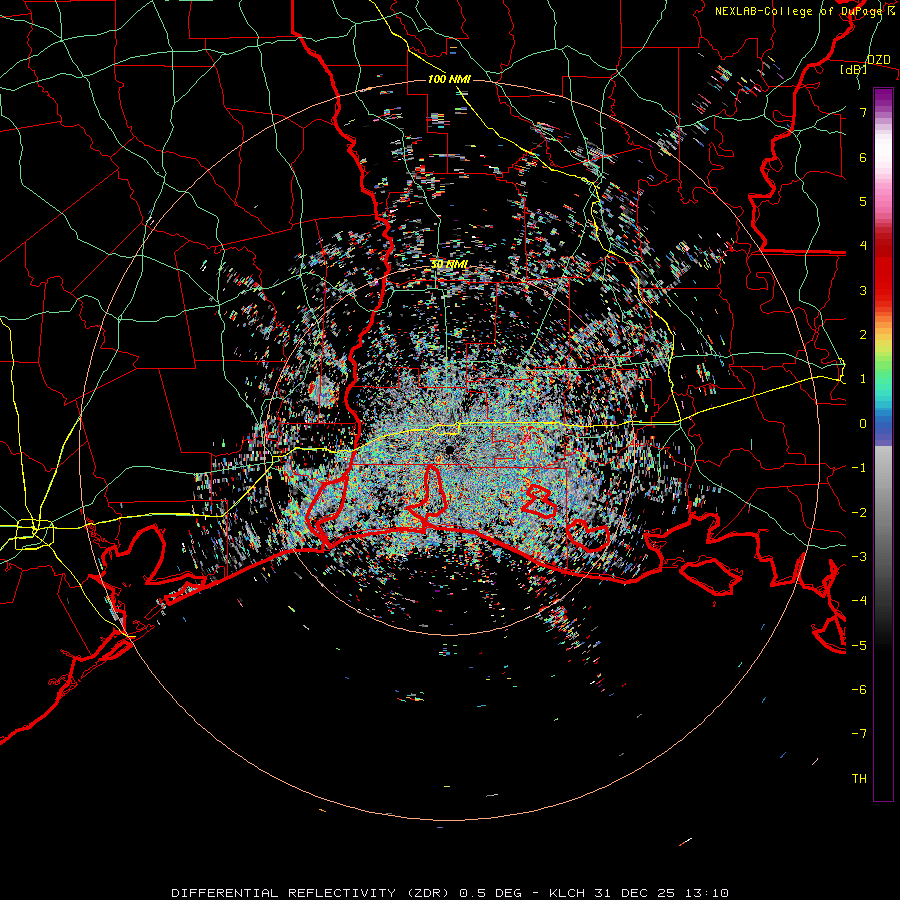Click the -3 value on the color scale
Screen dimensions: 900x900
point(859,557)
